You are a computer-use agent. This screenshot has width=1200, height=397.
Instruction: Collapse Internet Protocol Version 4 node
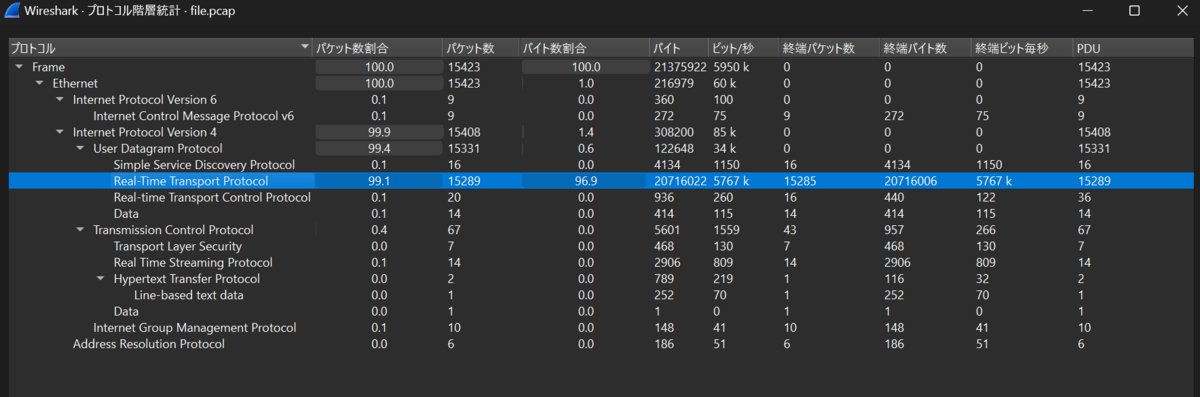pos(59,132)
